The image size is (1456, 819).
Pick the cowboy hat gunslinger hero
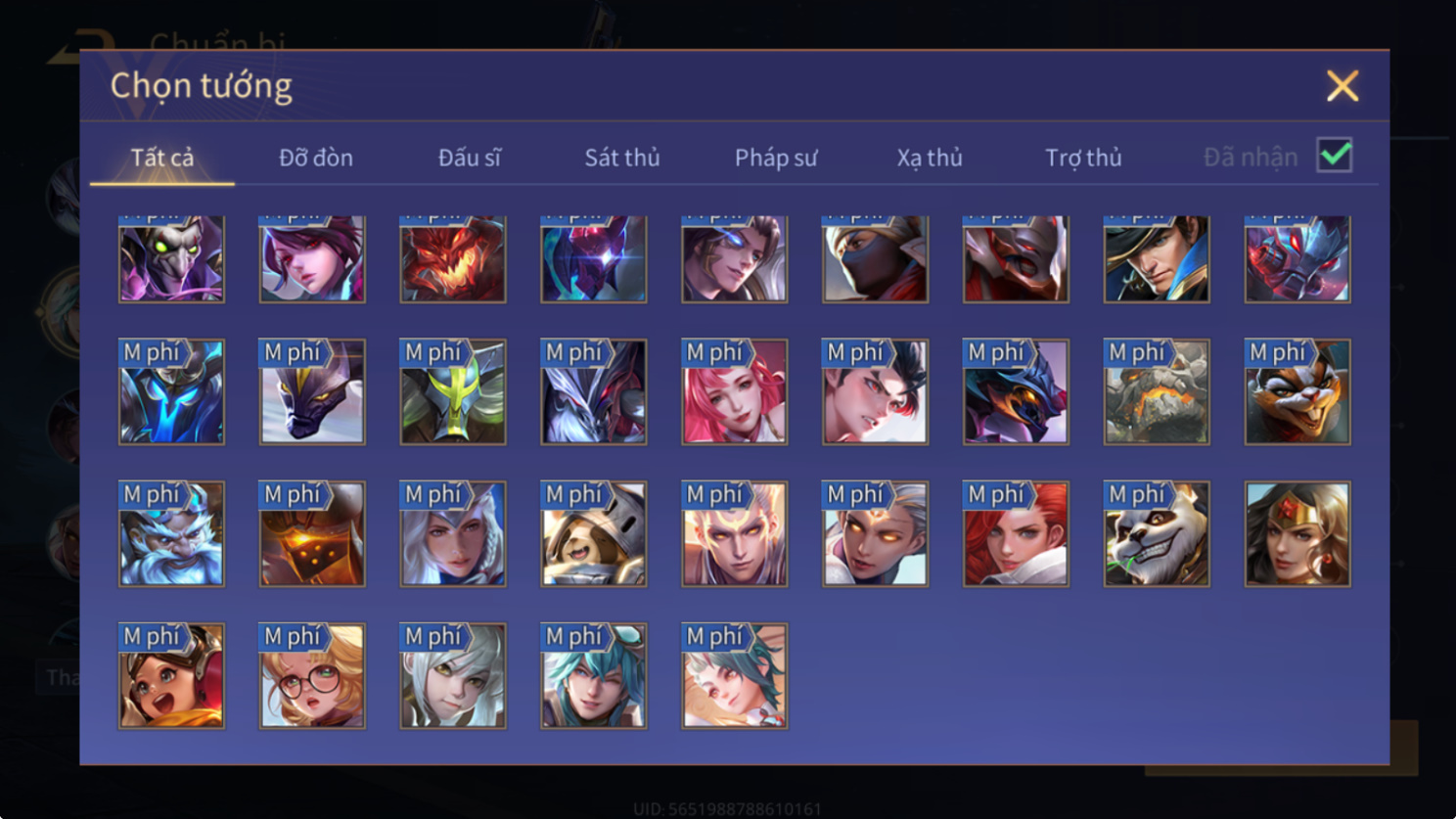pos(1157,259)
